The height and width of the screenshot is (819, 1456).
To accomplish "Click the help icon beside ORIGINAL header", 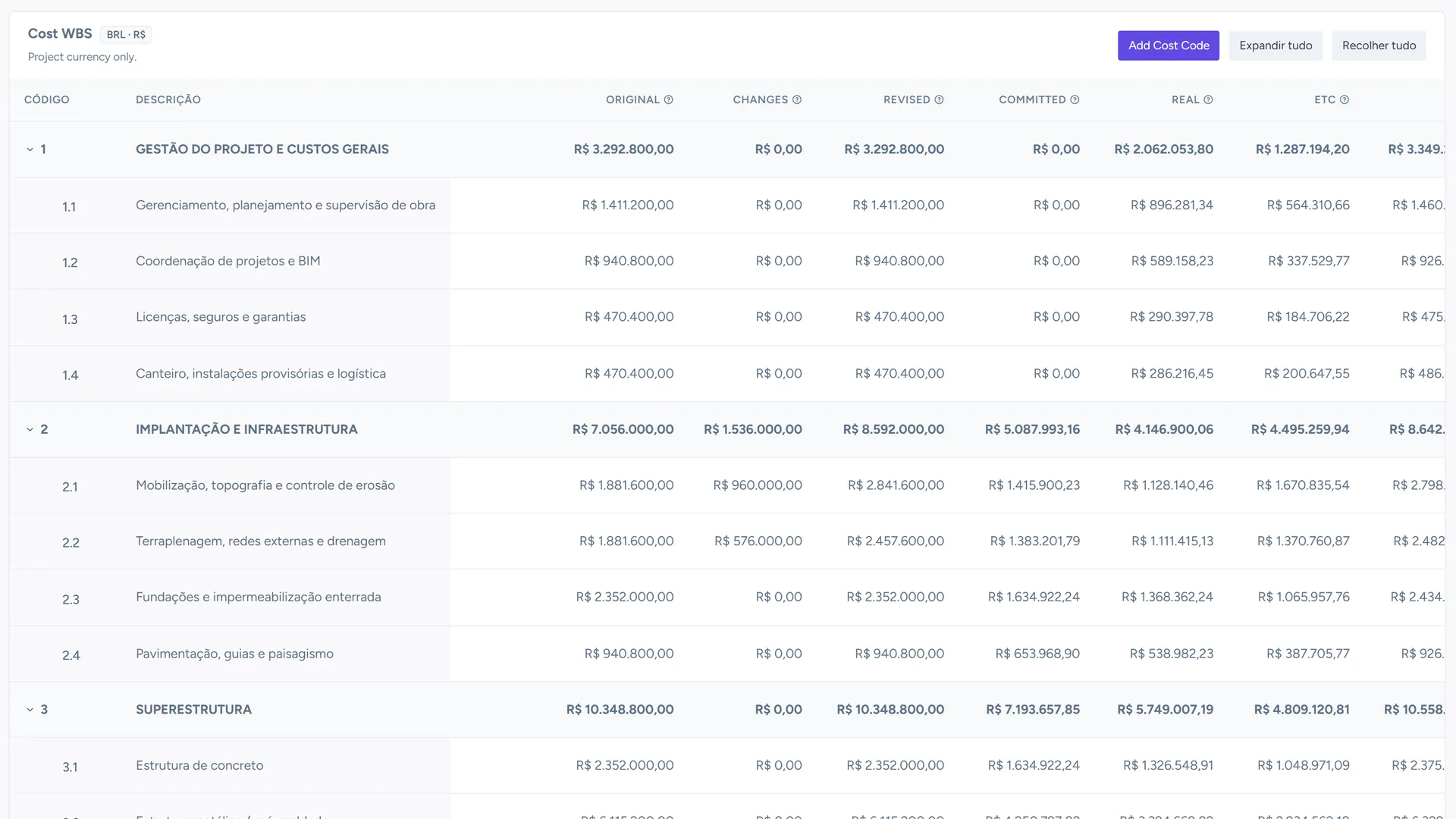I will click(x=668, y=99).
